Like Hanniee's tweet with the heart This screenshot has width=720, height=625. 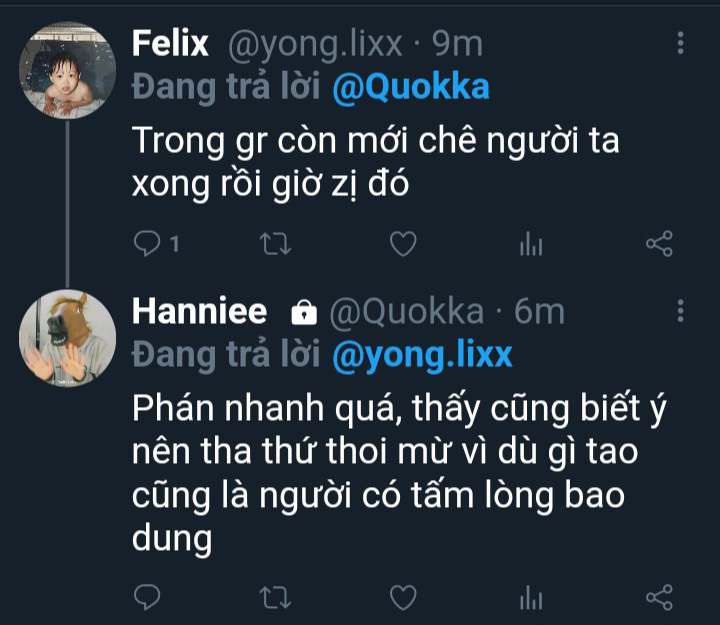[x=402, y=598]
